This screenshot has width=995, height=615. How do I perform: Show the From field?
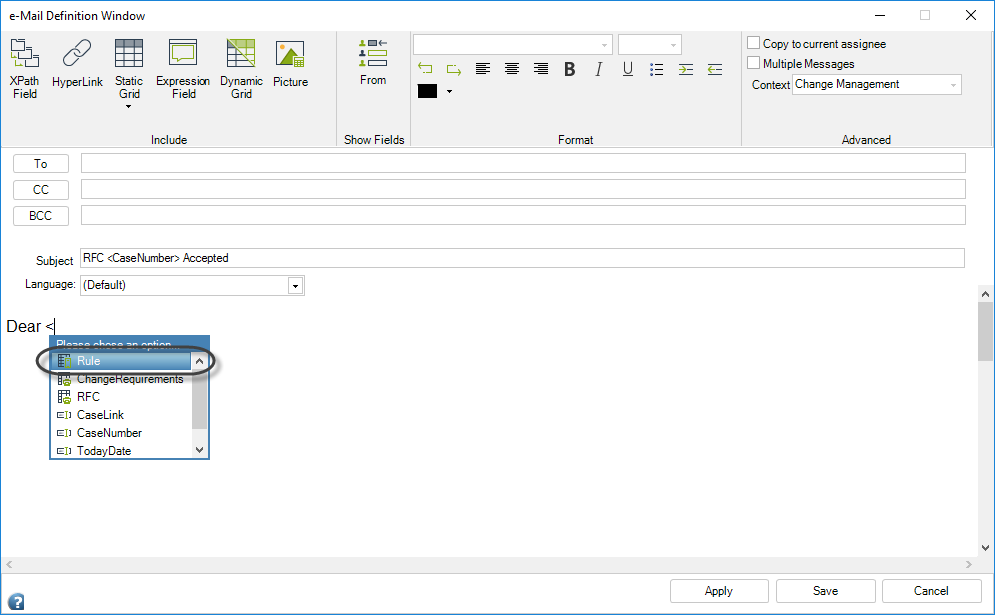pos(373,62)
